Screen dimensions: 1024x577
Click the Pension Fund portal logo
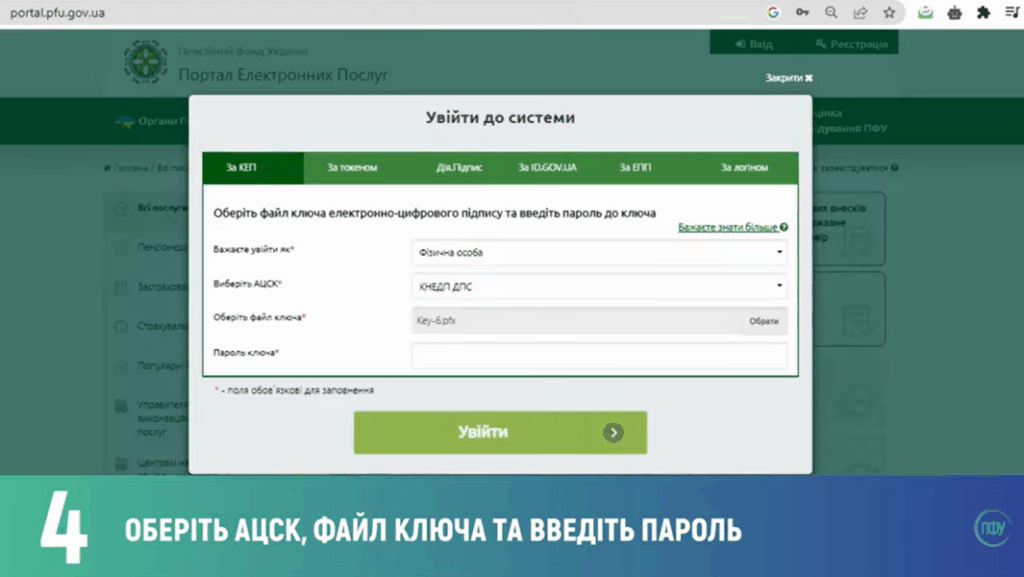tap(146, 62)
